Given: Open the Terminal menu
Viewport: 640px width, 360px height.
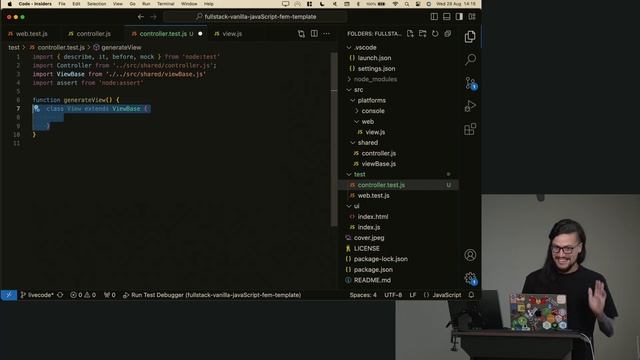Looking at the screenshot, I should pyautogui.click(x=166, y=4).
